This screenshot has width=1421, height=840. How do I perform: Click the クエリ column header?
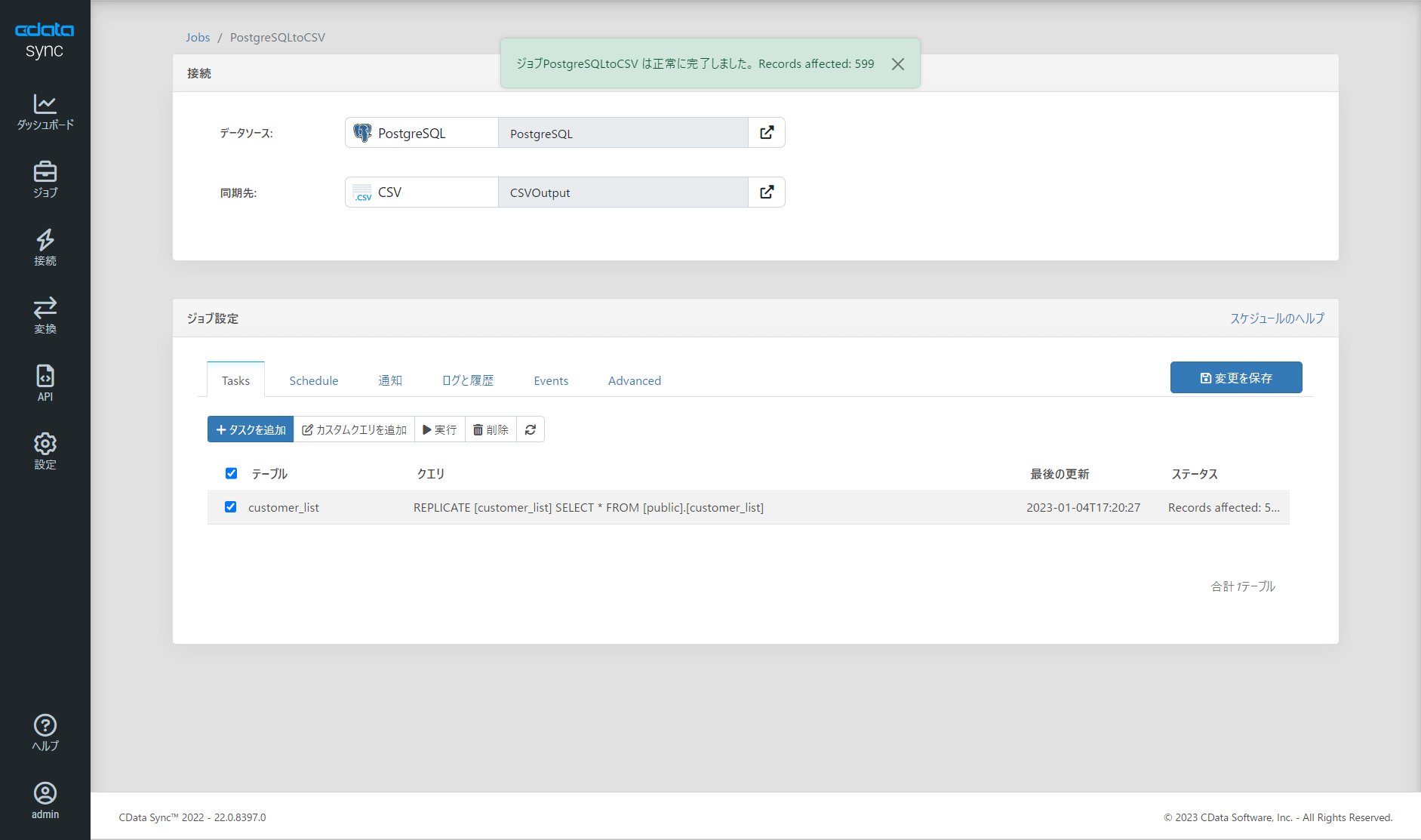431,474
